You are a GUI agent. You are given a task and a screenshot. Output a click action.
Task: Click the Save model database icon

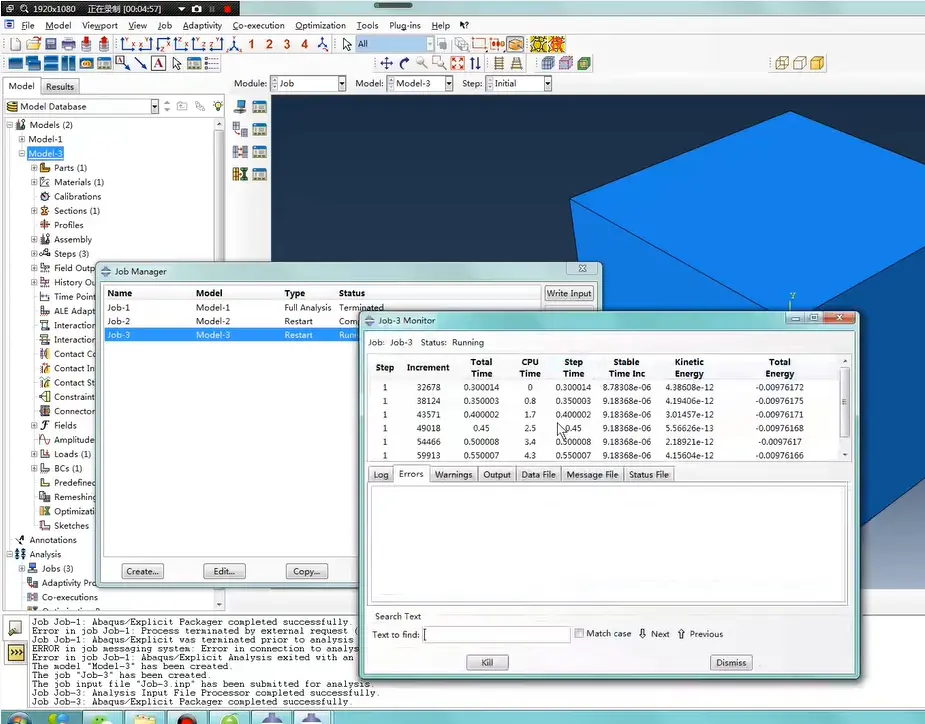[51, 44]
